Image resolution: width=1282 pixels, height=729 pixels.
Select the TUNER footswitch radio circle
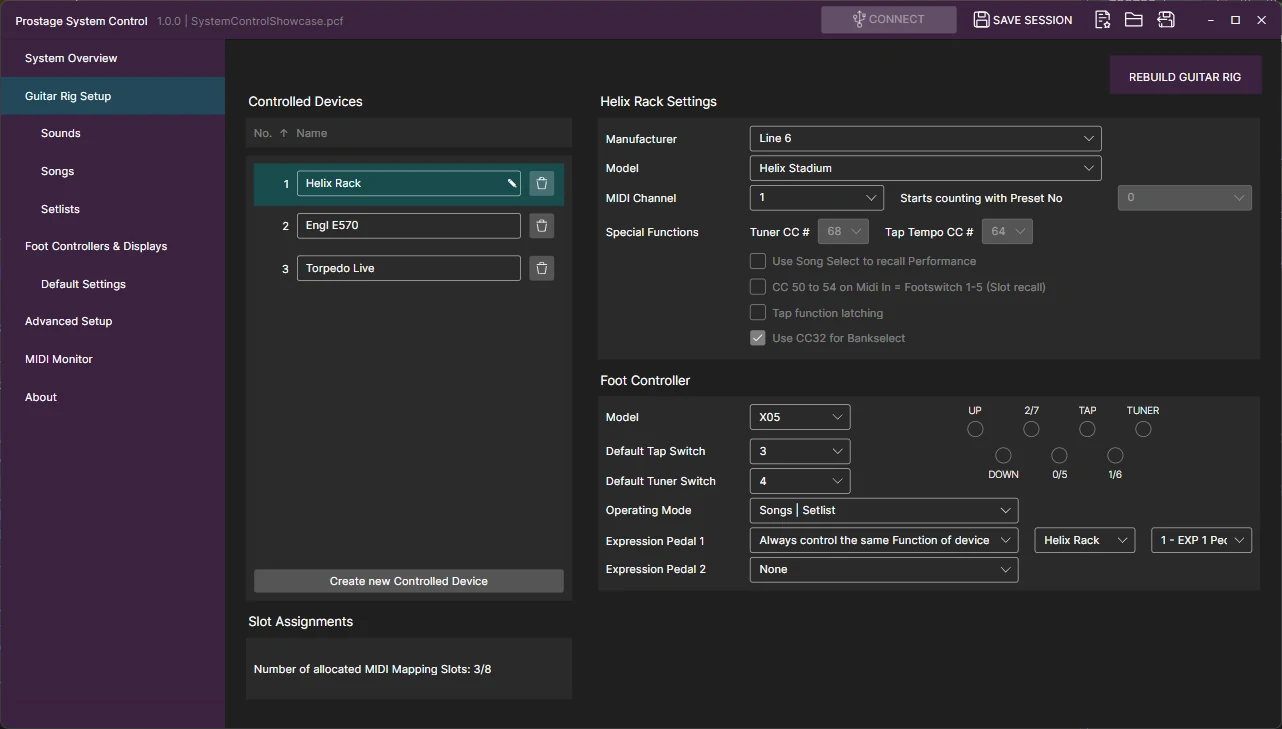1143,429
